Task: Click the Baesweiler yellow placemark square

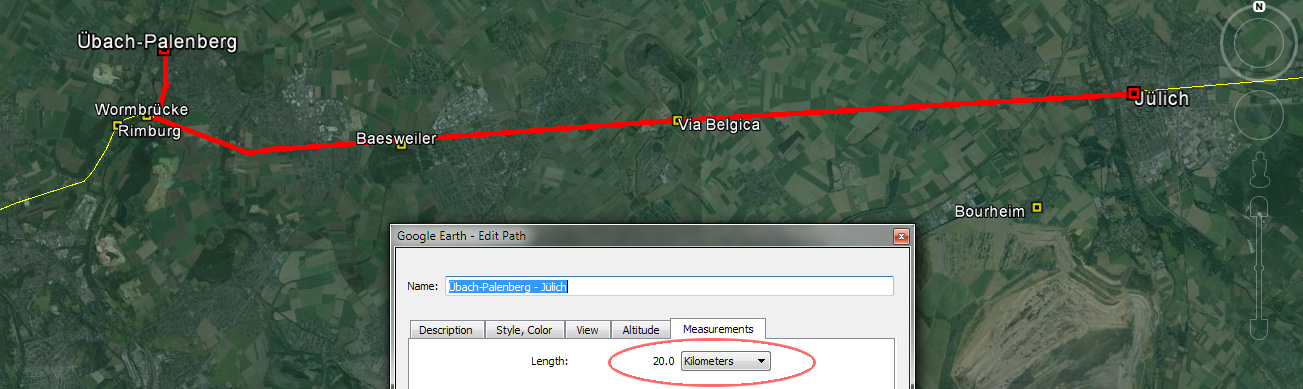Action: [x=401, y=146]
